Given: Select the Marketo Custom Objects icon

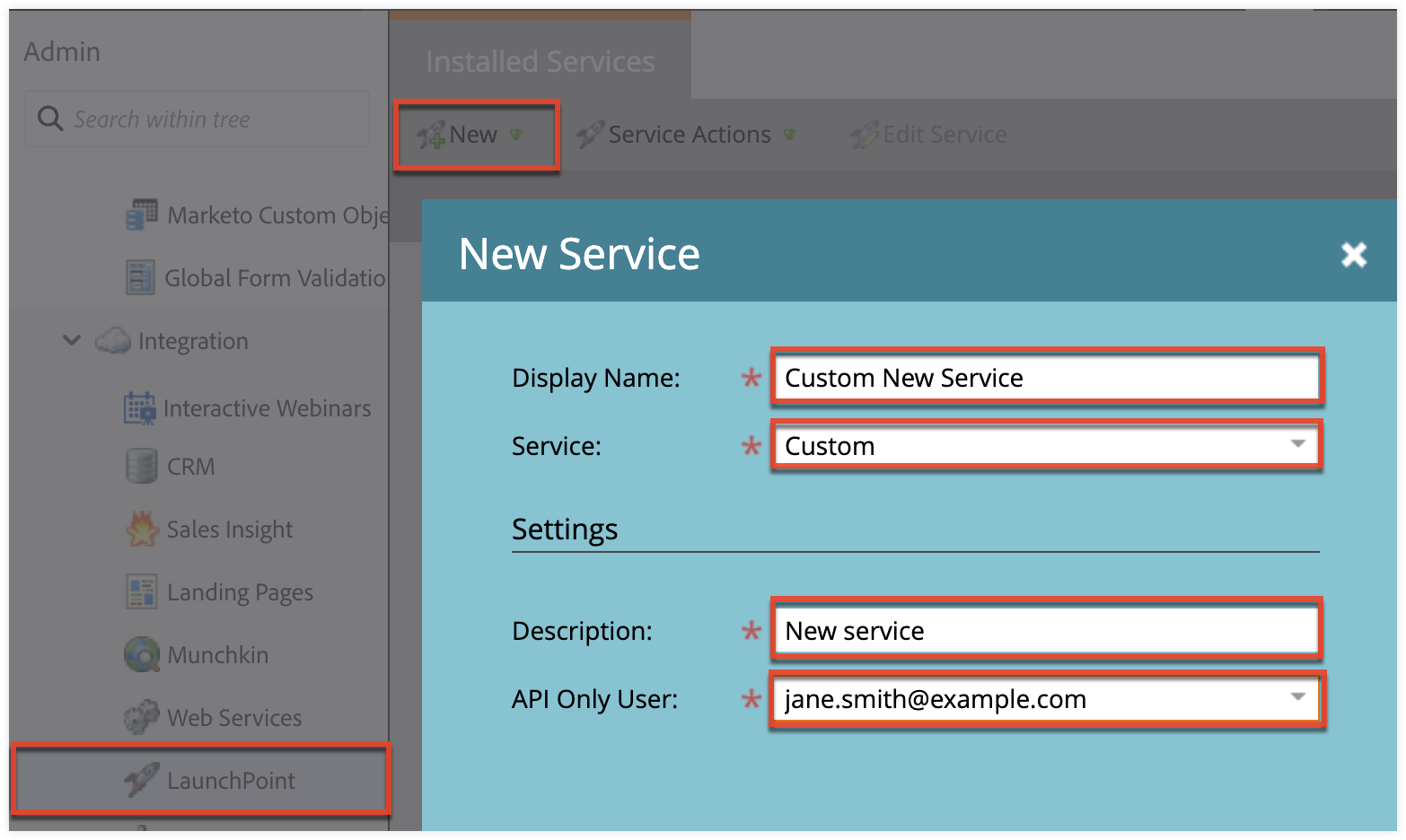Looking at the screenshot, I should (x=141, y=214).
